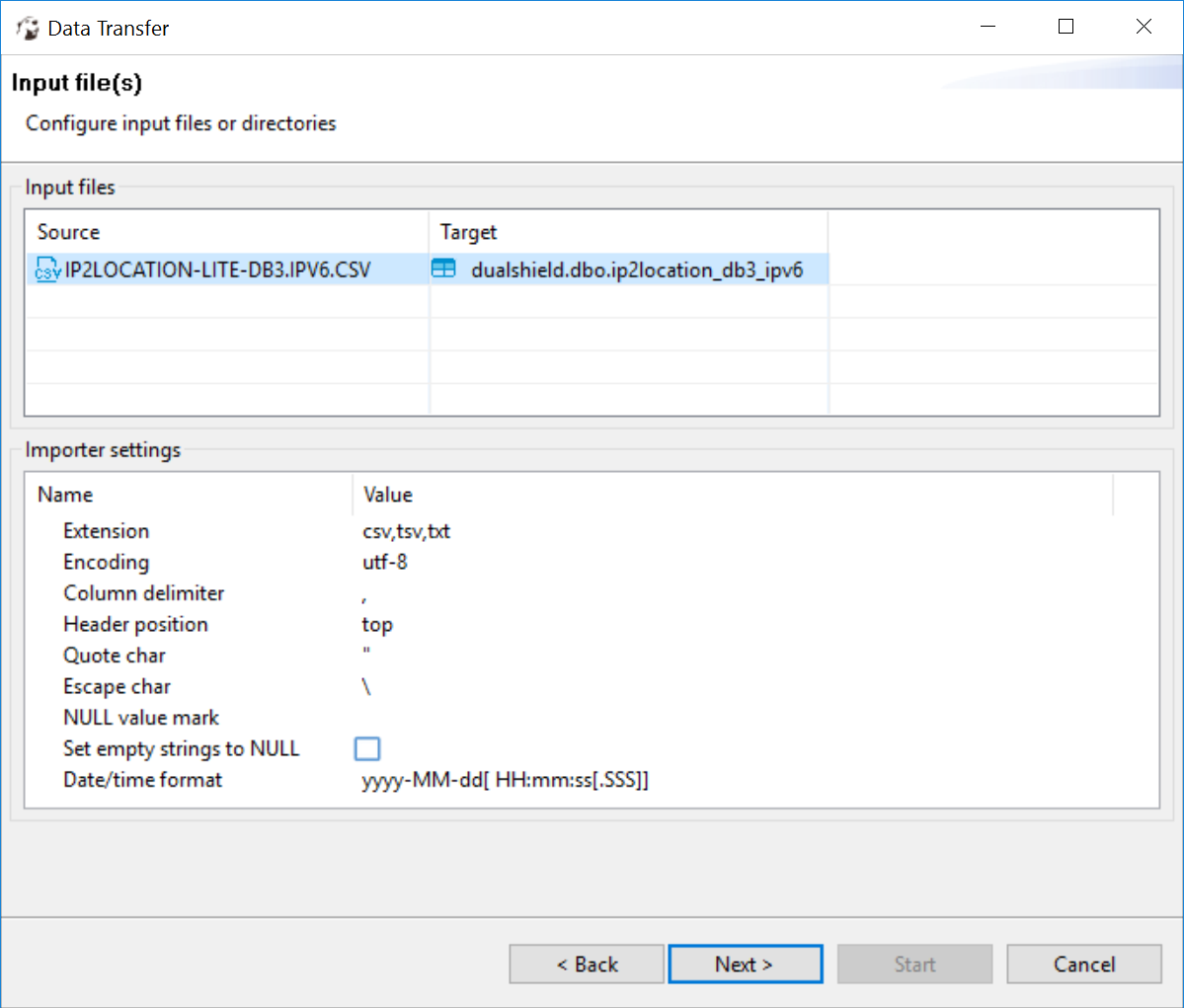1184x1008 pixels.
Task: Edit the Encoding value utf-8
Action: [x=385, y=562]
